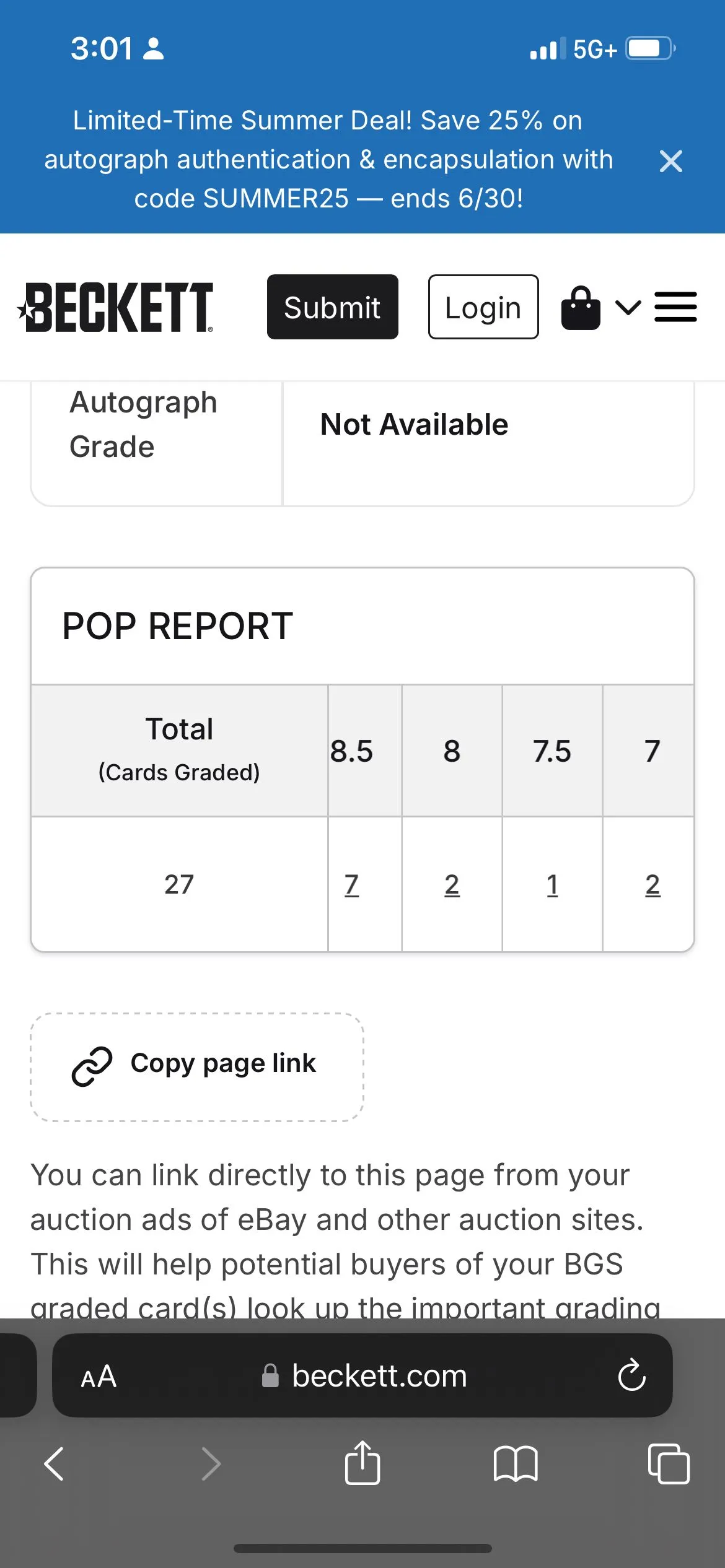Image resolution: width=725 pixels, height=1568 pixels.
Task: Tap the Submit button
Action: pos(333,307)
